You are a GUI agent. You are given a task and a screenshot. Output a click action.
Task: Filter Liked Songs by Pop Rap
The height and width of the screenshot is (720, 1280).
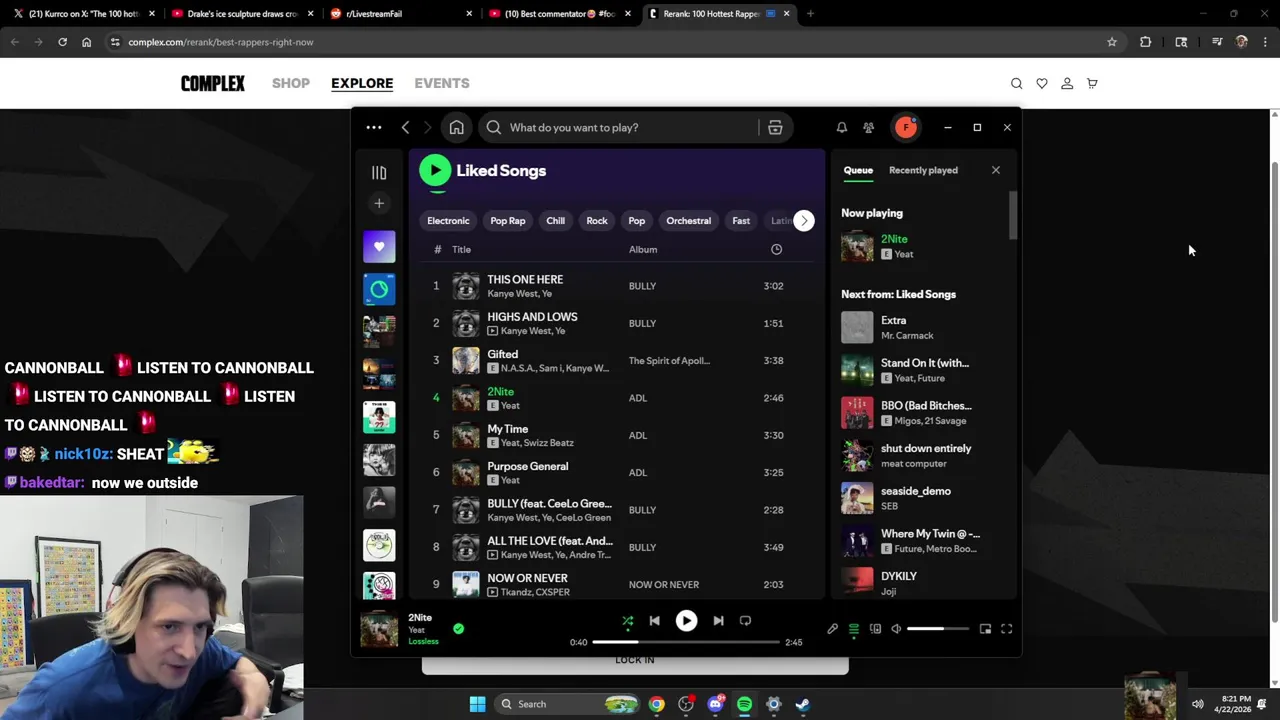508,221
